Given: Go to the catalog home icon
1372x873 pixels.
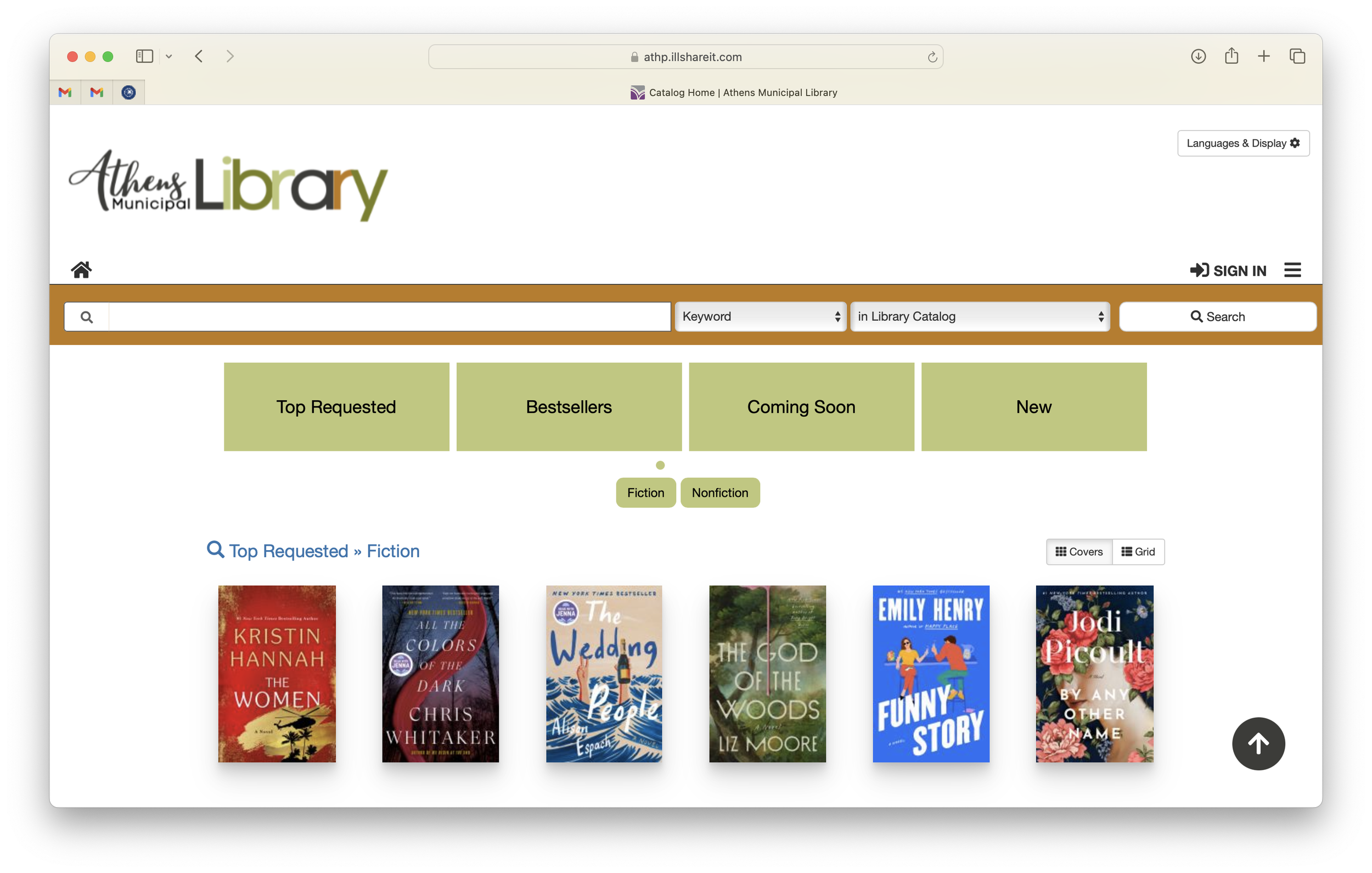Looking at the screenshot, I should point(81,270).
